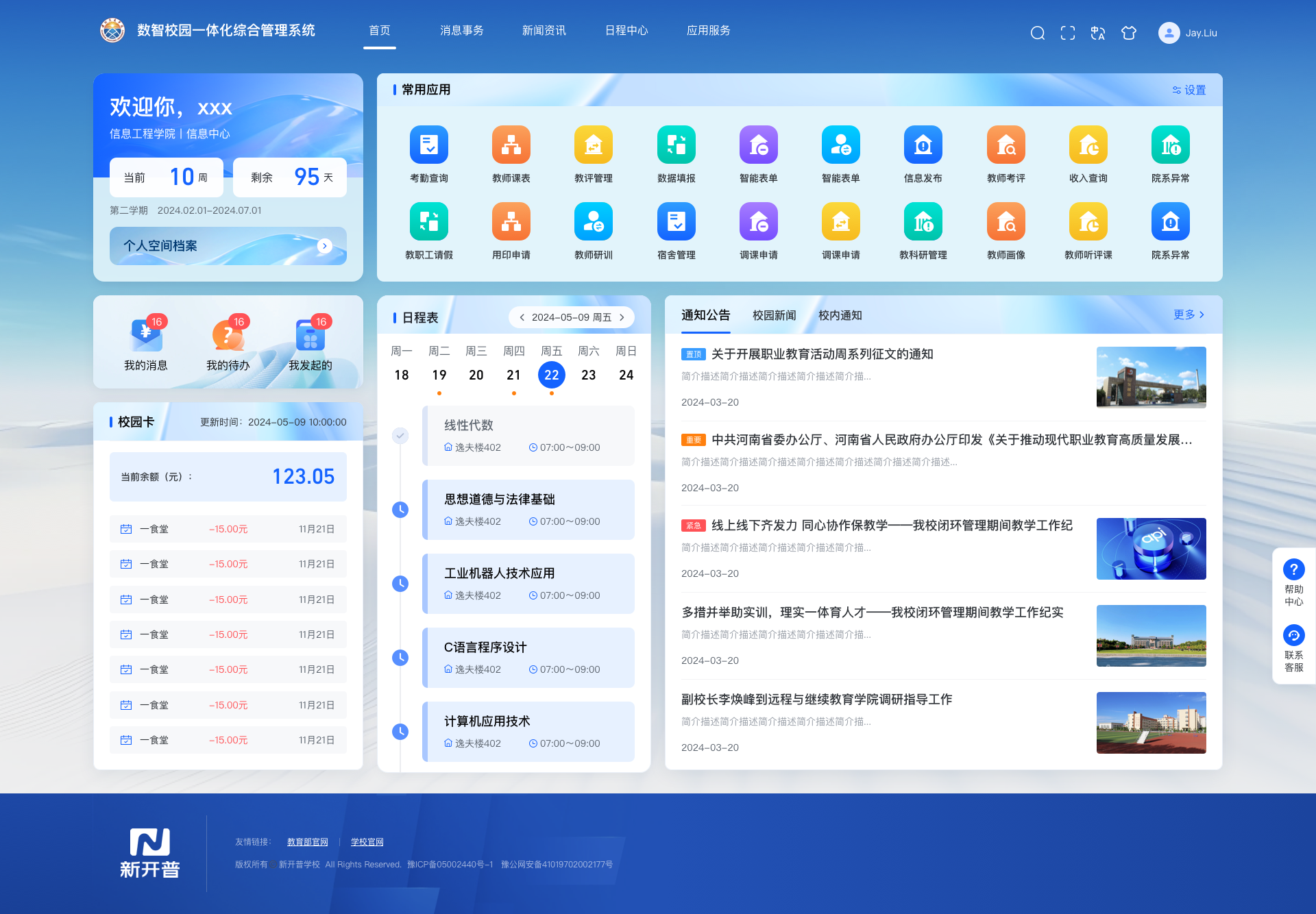Check off the 线性代数 schedule item
1316x914 pixels.
point(400,435)
